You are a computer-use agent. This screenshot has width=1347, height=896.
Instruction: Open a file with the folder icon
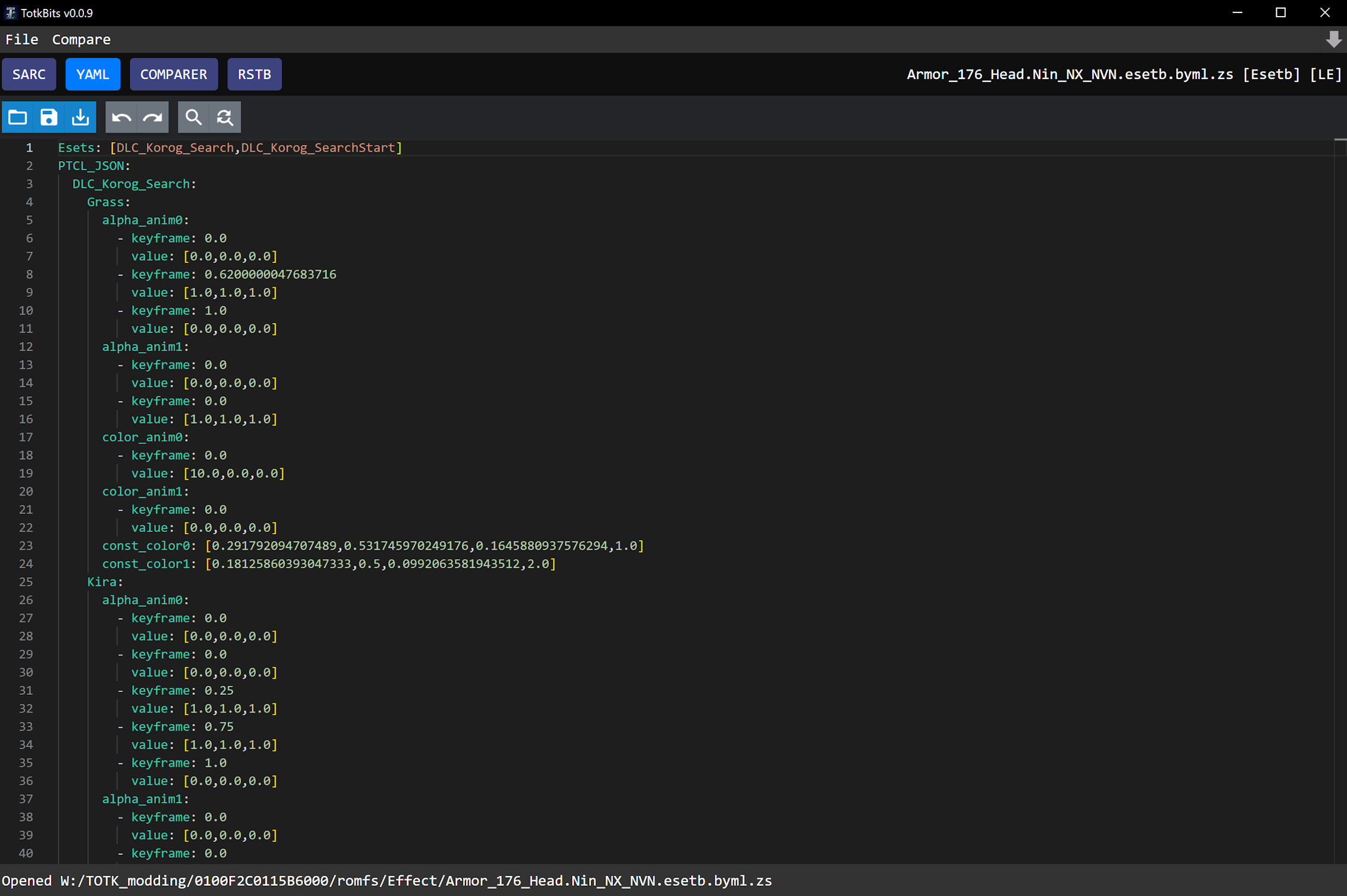pyautogui.click(x=18, y=117)
